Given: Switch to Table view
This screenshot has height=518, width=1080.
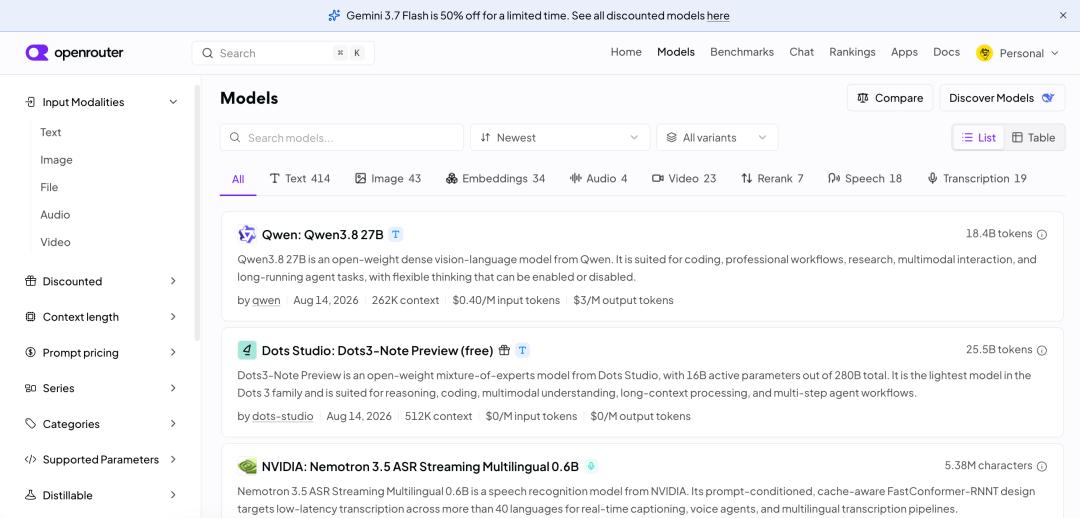Looking at the screenshot, I should [x=1033, y=137].
